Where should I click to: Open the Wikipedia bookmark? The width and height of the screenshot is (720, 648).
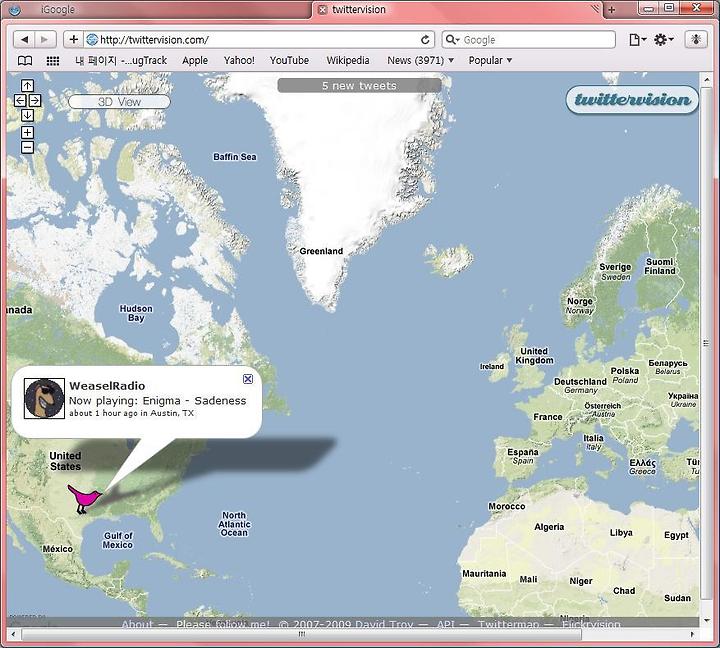[x=348, y=61]
